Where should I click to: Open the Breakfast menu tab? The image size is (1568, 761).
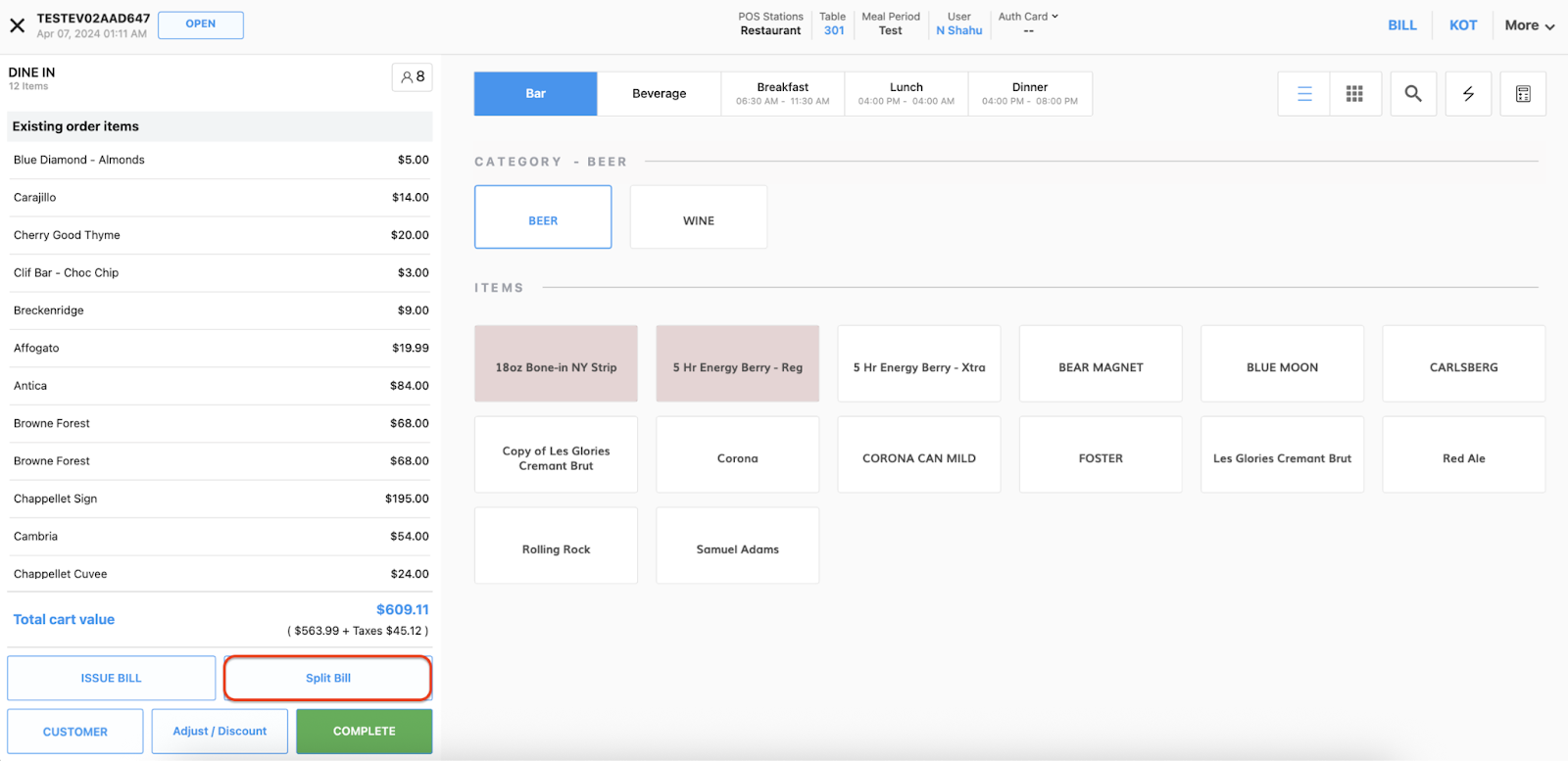pos(782,94)
